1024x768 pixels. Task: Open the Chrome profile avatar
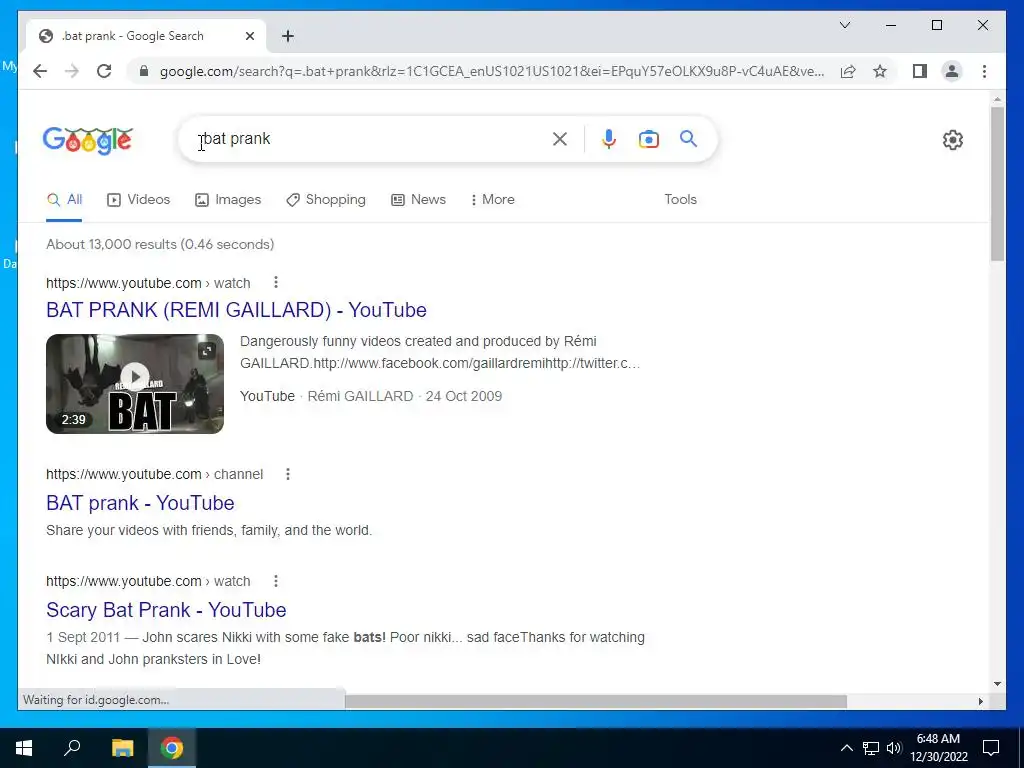point(952,71)
